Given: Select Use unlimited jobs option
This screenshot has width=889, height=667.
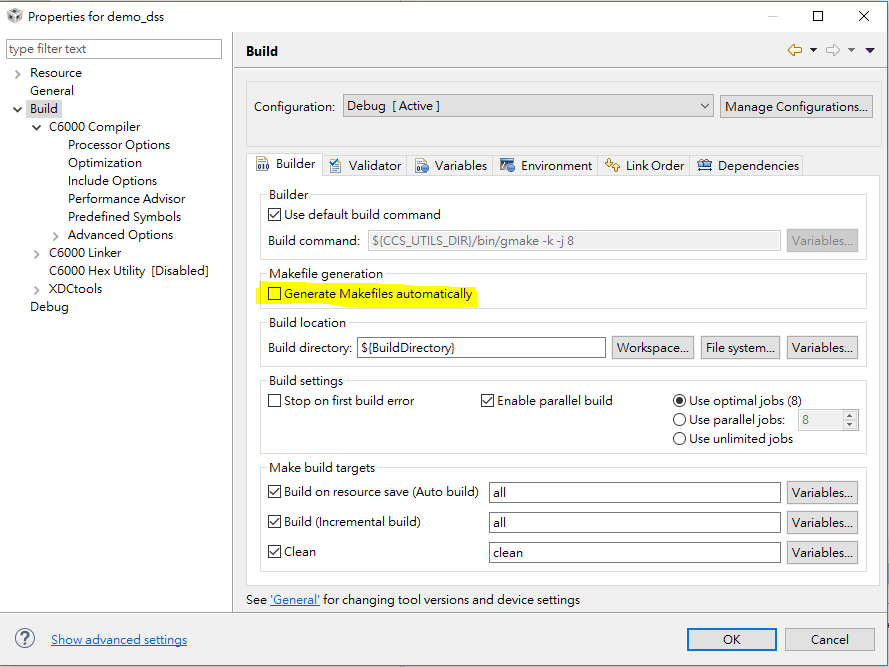Looking at the screenshot, I should coord(680,439).
